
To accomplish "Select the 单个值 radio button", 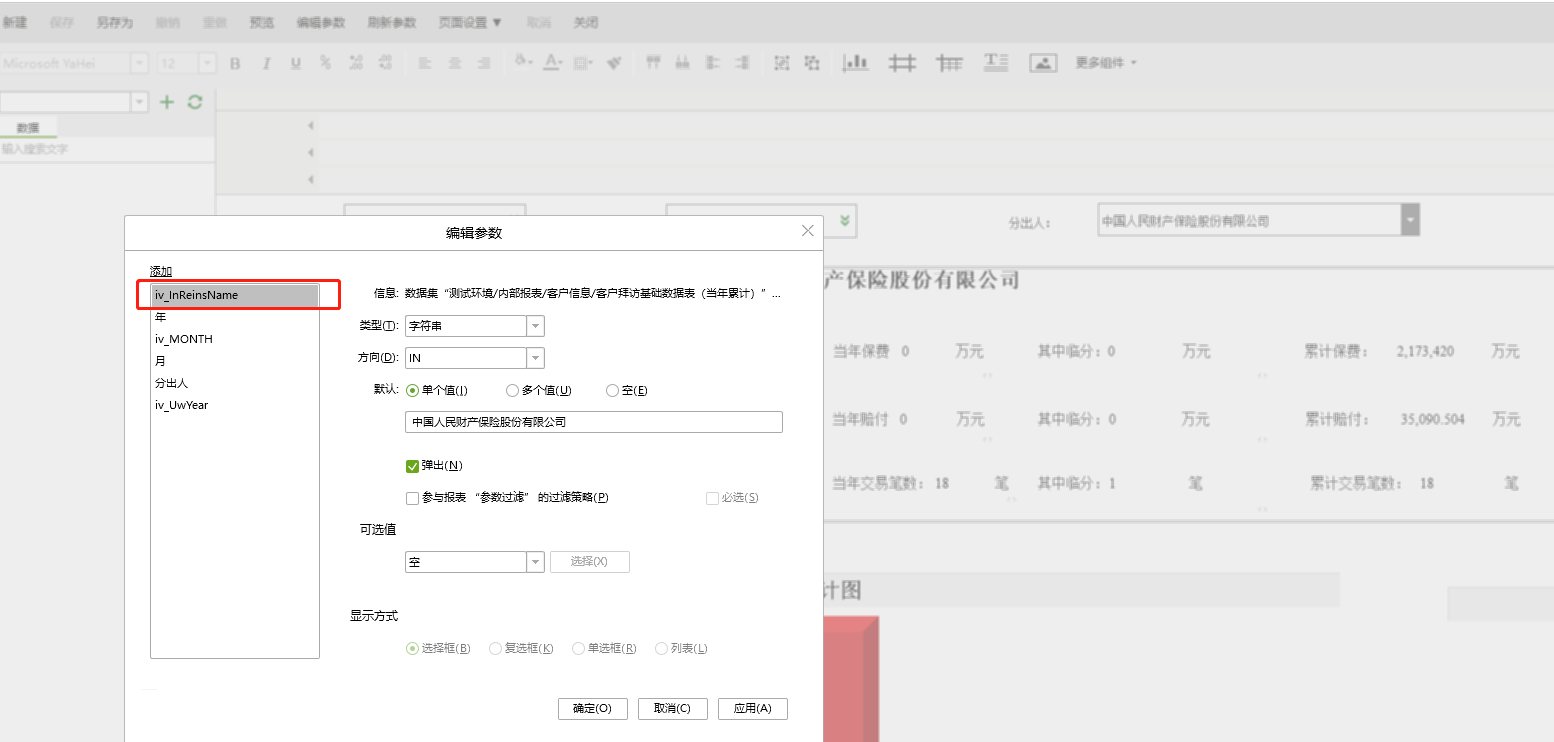I will point(413,391).
